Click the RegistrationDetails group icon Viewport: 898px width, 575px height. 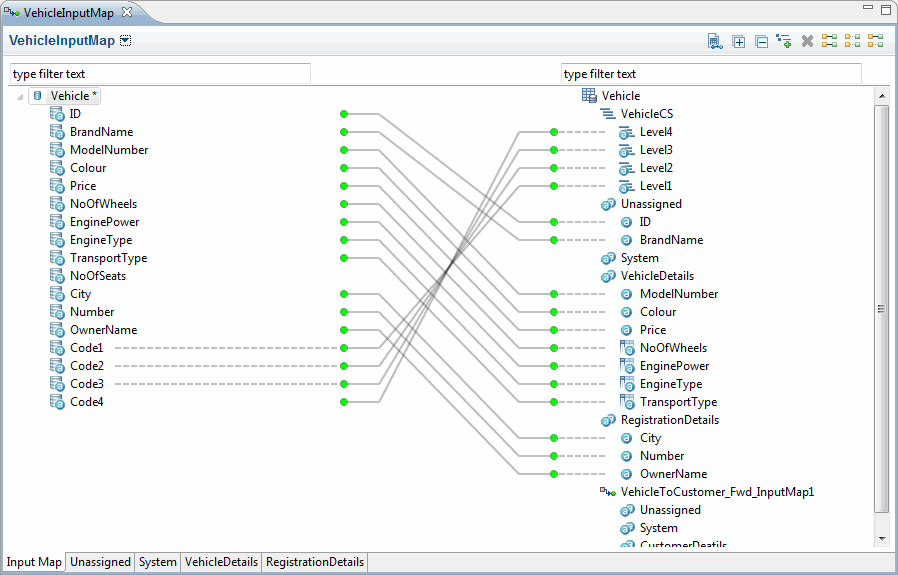click(x=608, y=420)
